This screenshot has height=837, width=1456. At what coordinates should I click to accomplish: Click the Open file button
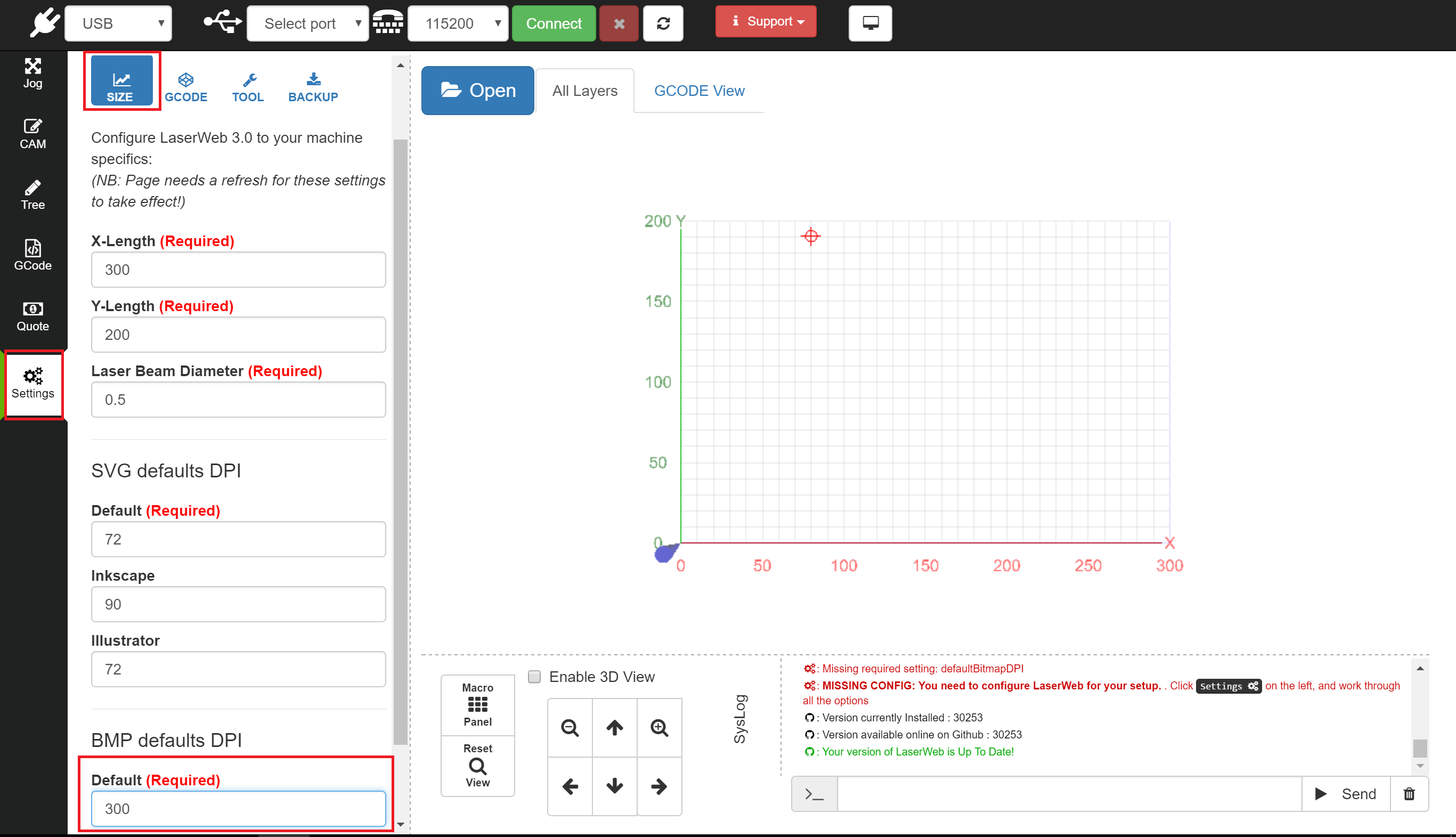pos(478,91)
